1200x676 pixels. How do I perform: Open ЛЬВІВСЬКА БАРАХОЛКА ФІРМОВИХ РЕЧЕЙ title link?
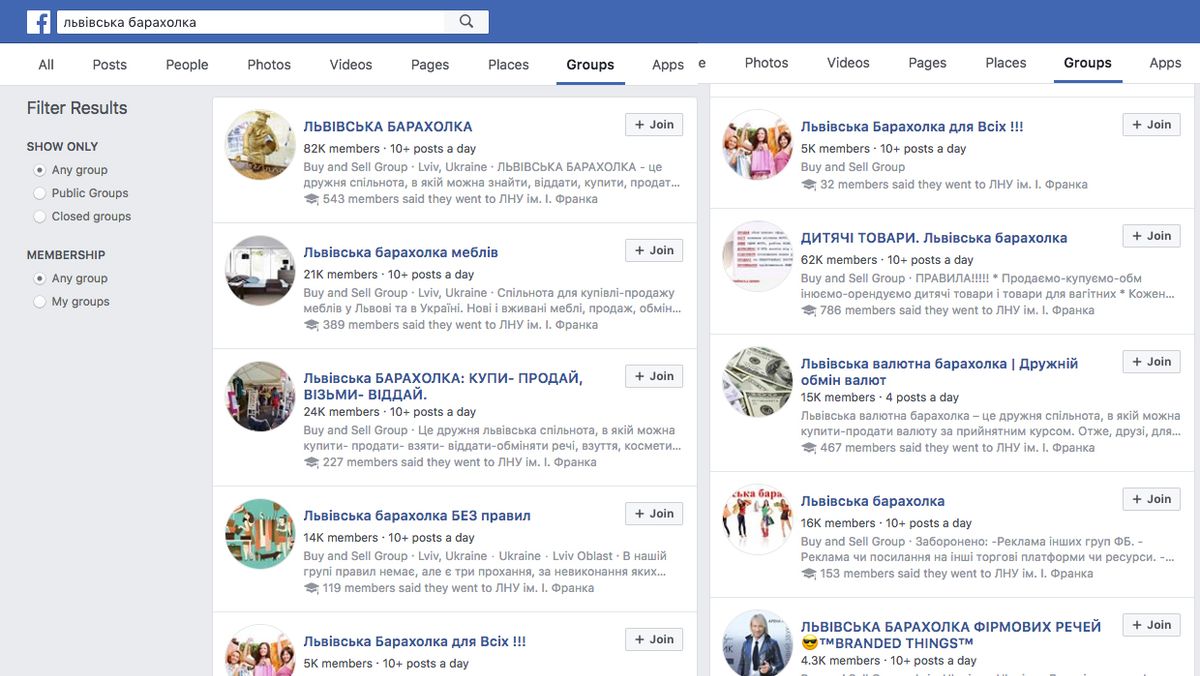951,635
